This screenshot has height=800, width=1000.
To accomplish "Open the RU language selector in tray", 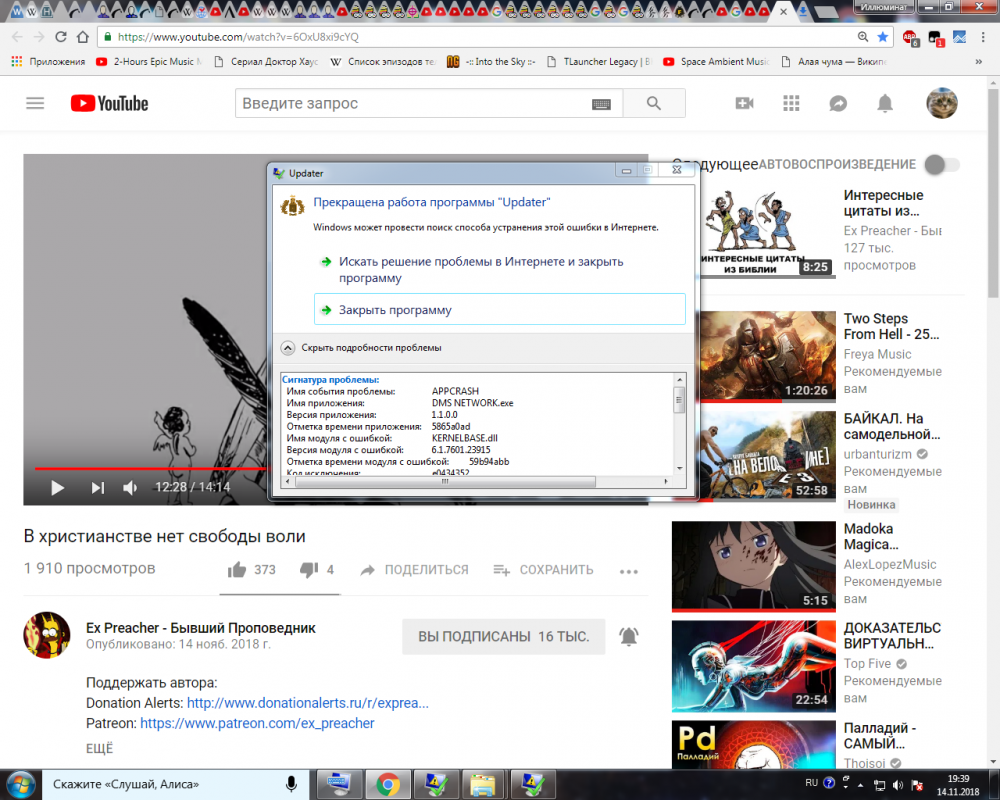I will (x=811, y=783).
